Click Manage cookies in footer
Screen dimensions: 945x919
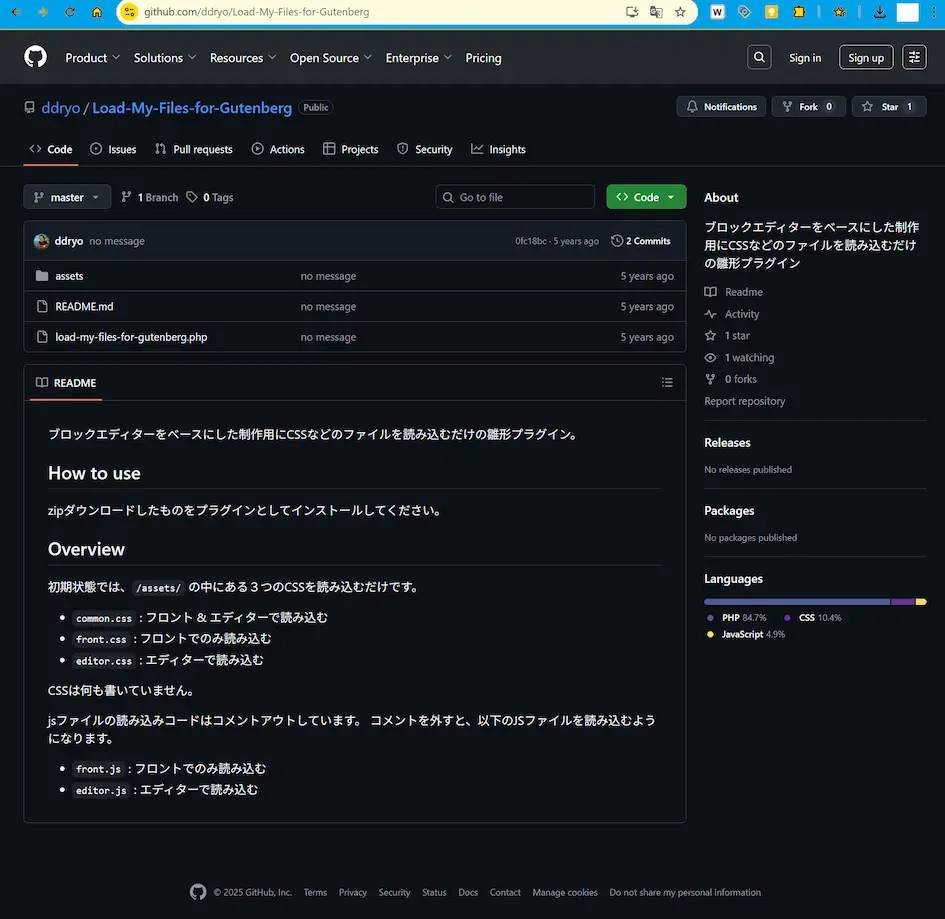pyautogui.click(x=565, y=892)
